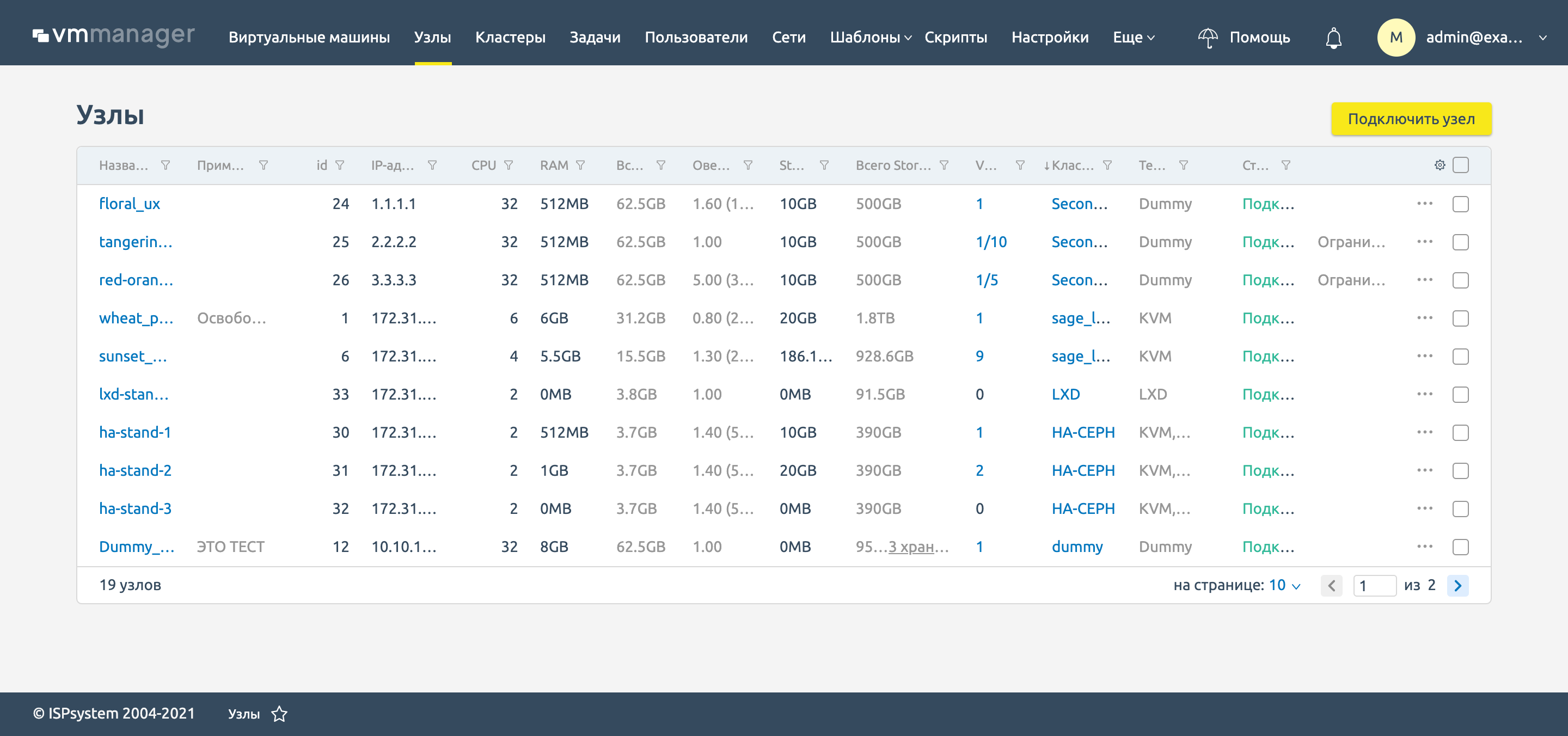The height and width of the screenshot is (736, 1568).
Task: Filter by name column funnel
Action: point(166,165)
